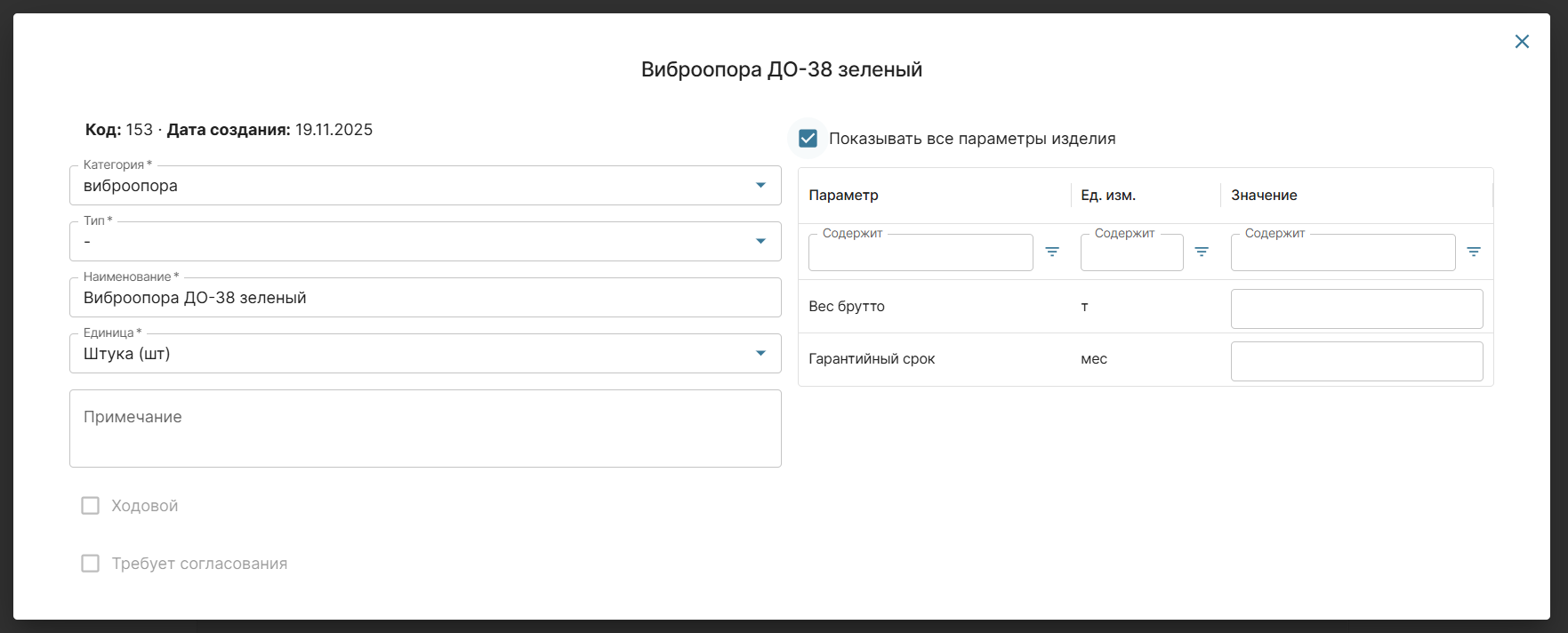Type in Параметр filter Содержит field
The image size is (1568, 633).
[x=920, y=253]
